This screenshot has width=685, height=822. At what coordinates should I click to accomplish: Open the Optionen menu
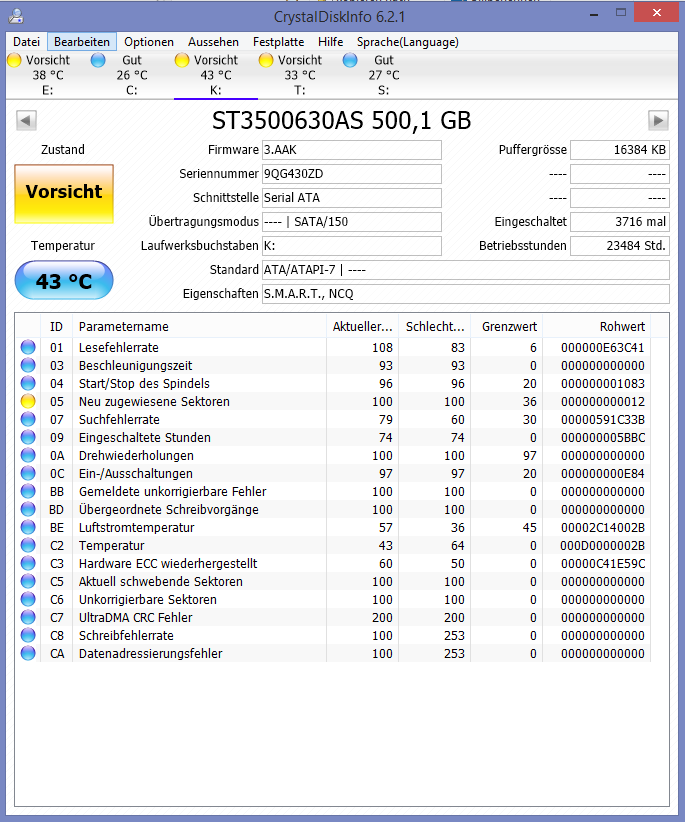pyautogui.click(x=149, y=42)
